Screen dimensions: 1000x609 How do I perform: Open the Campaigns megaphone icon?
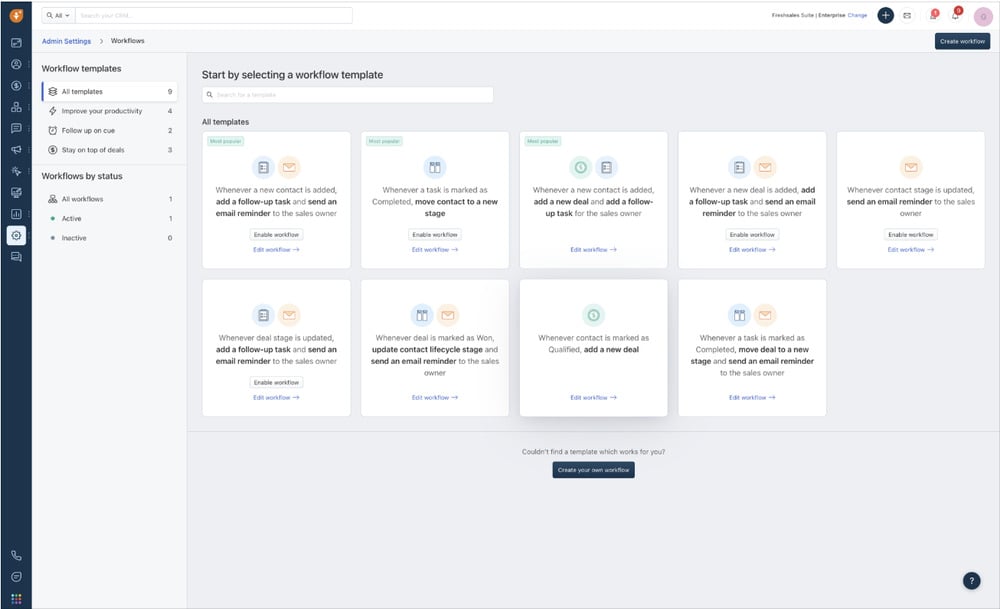[x=16, y=151]
